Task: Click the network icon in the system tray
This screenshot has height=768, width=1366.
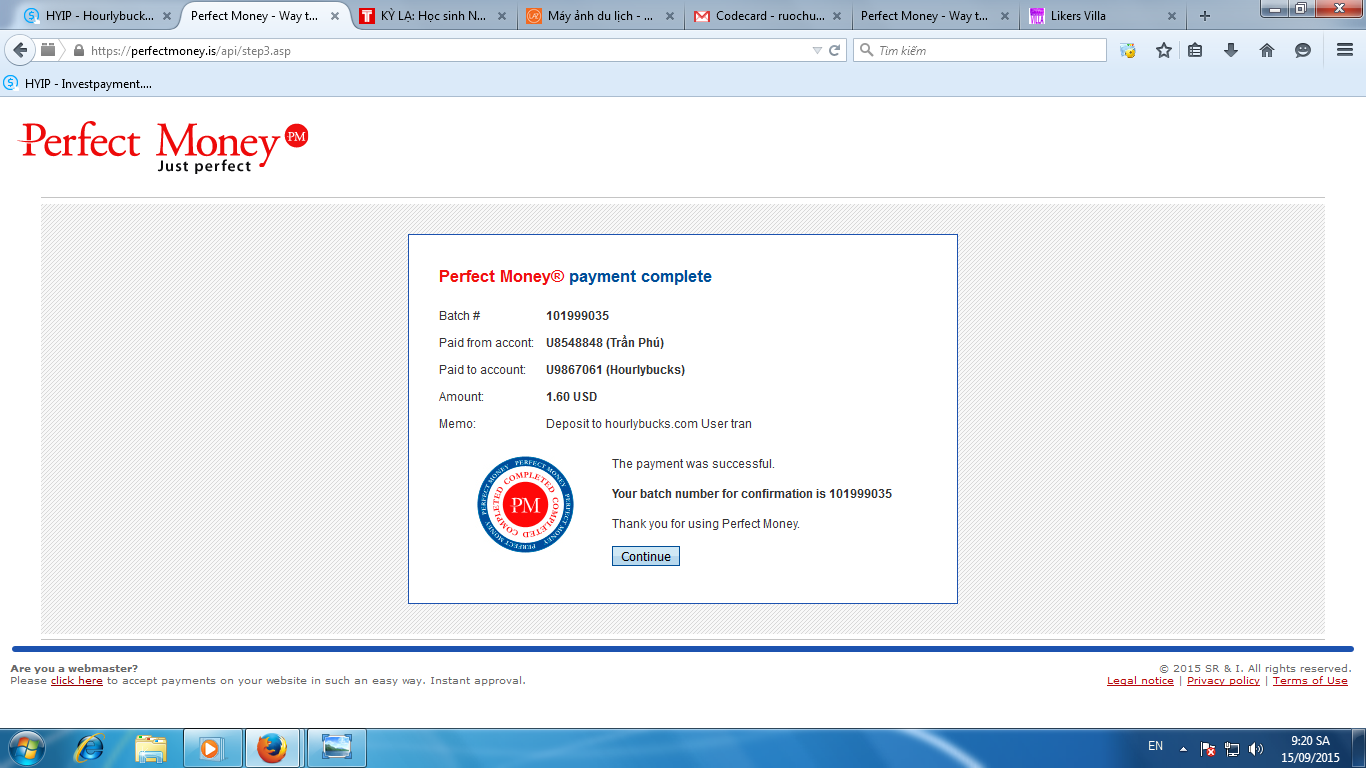Action: 1232,749
